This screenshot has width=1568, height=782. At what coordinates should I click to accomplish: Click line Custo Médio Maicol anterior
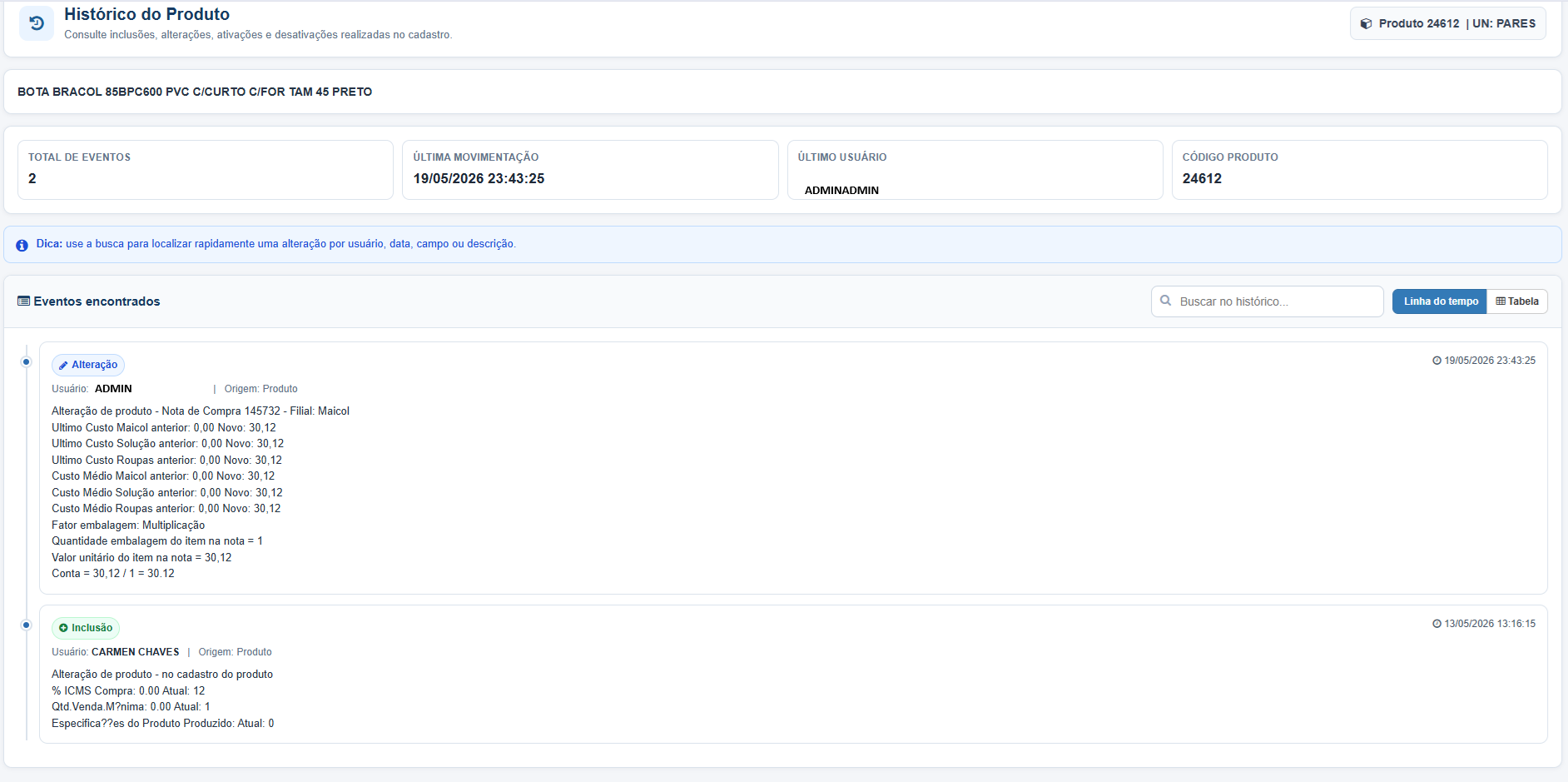coord(163,476)
